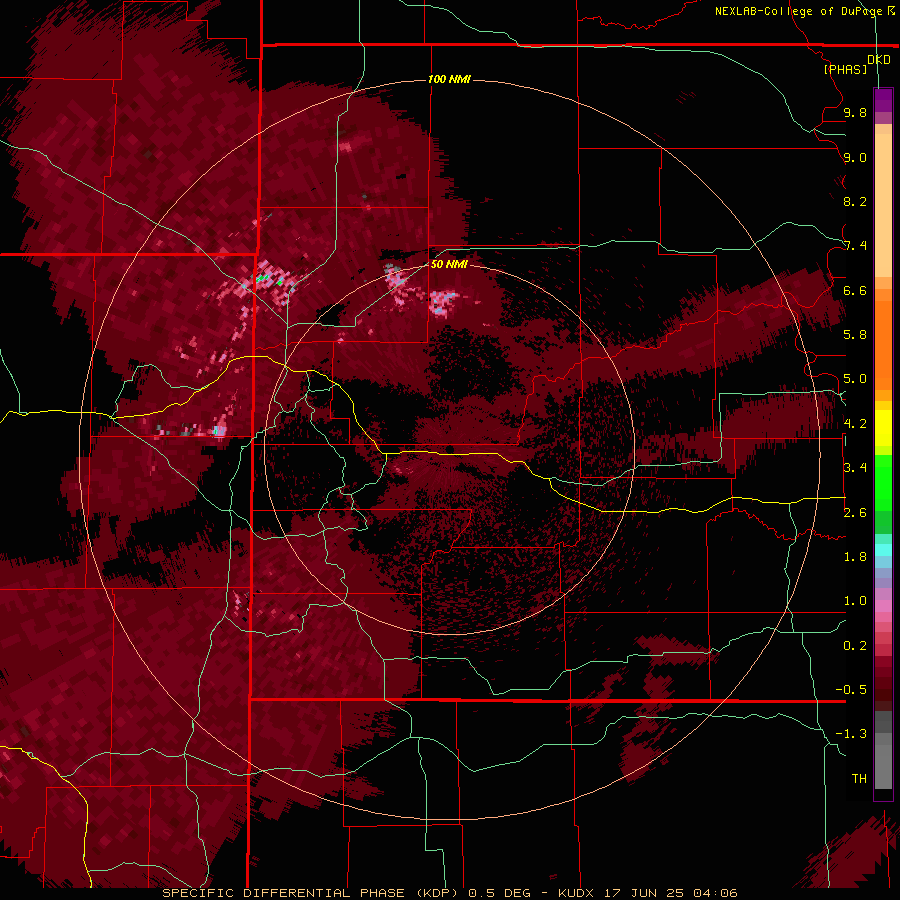
Task: Pick the cyan segment of the color bar
Action: tap(883, 550)
